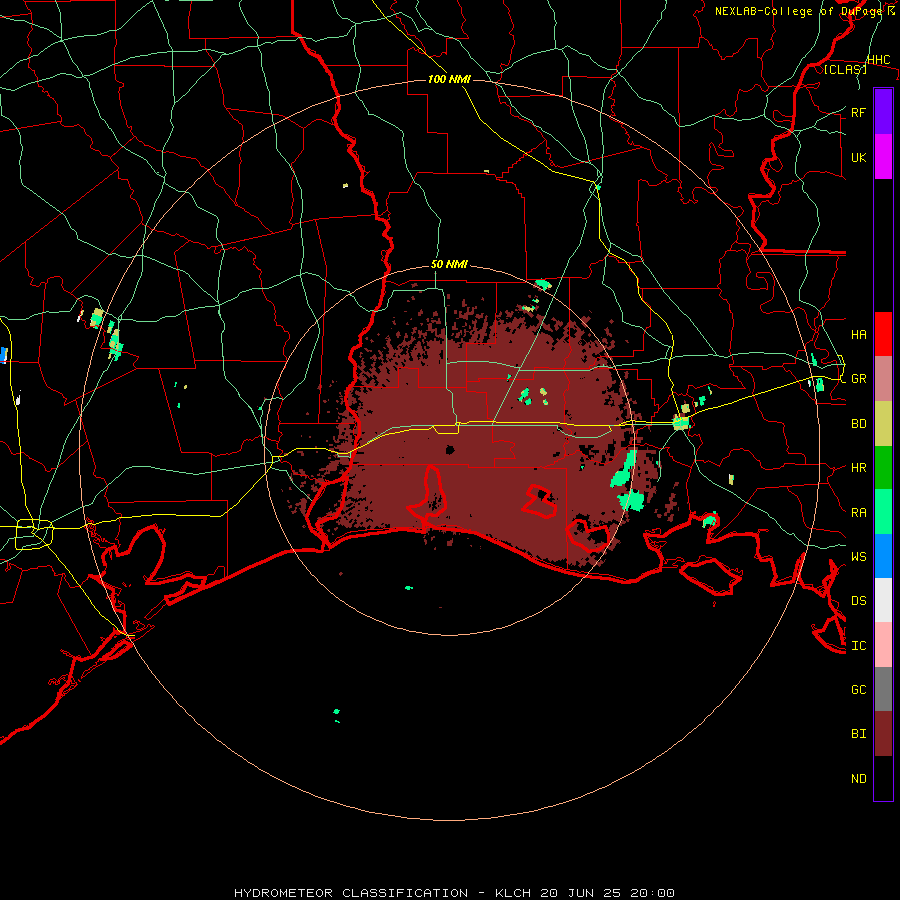Click the UK legend label

(858, 157)
